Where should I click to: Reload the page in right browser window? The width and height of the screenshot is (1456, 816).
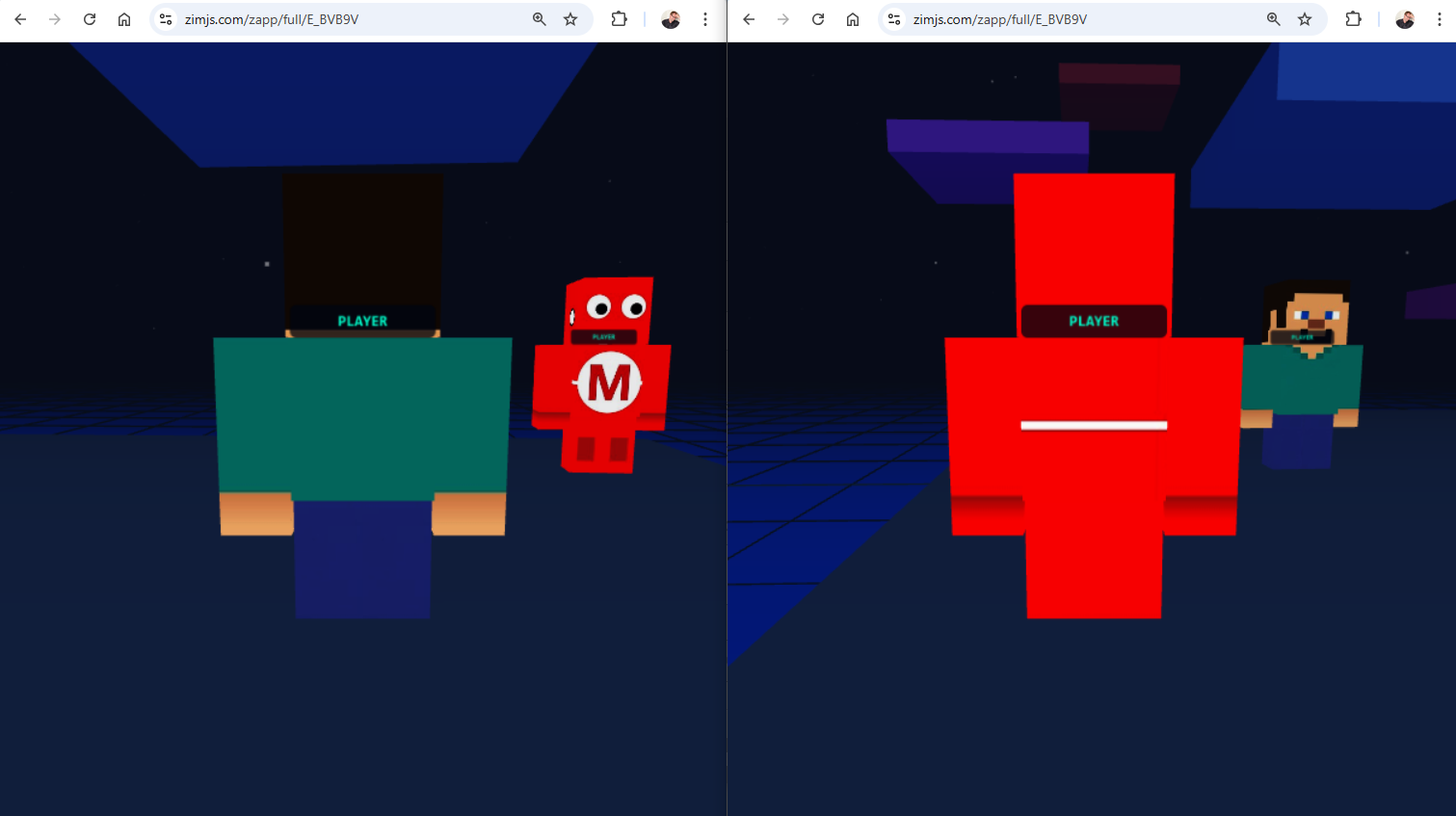(818, 19)
